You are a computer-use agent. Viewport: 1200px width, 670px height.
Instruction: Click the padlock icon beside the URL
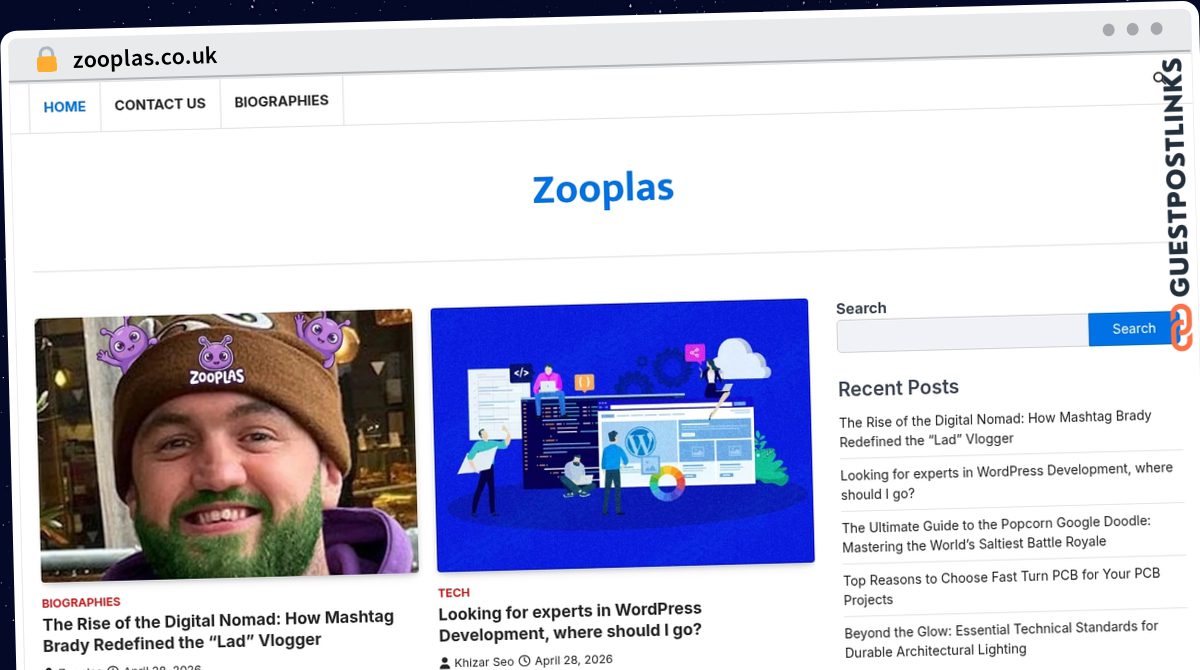[x=46, y=60]
